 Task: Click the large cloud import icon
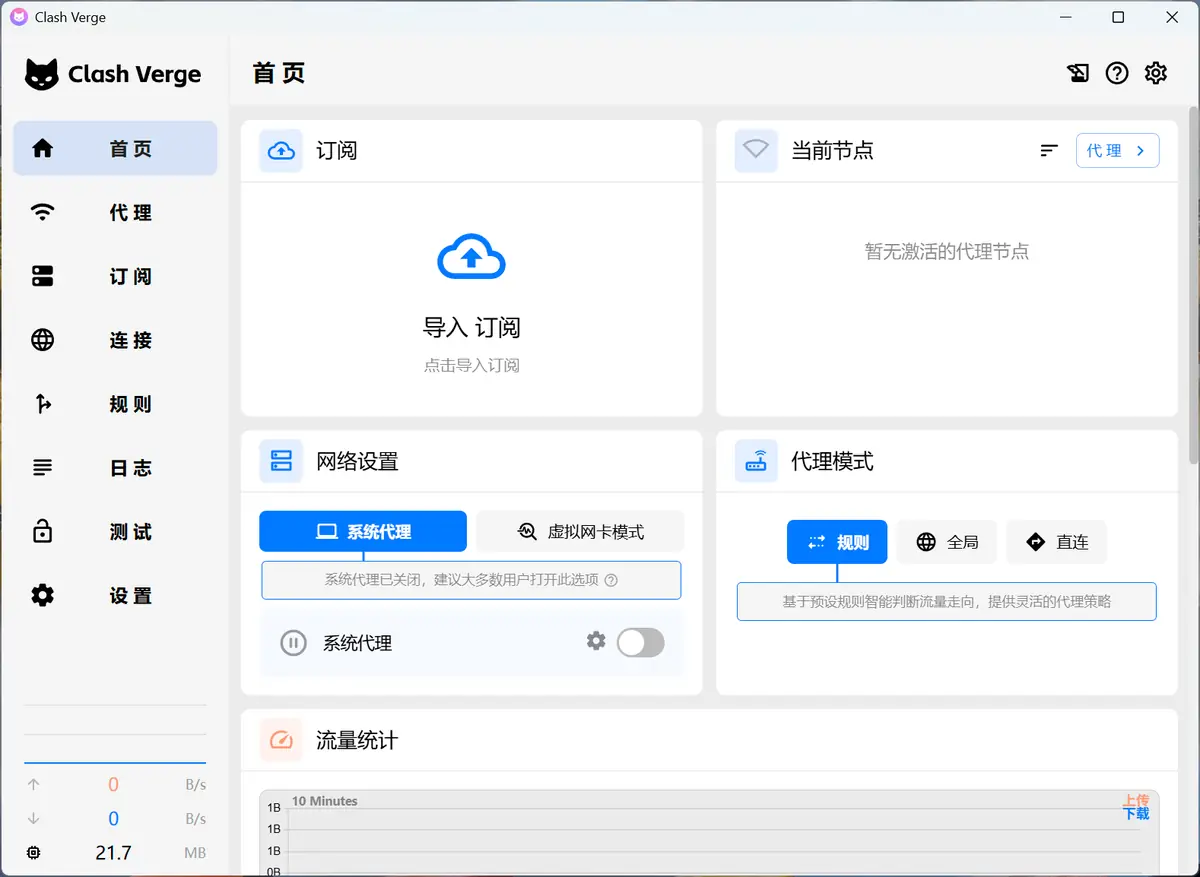click(x=472, y=257)
